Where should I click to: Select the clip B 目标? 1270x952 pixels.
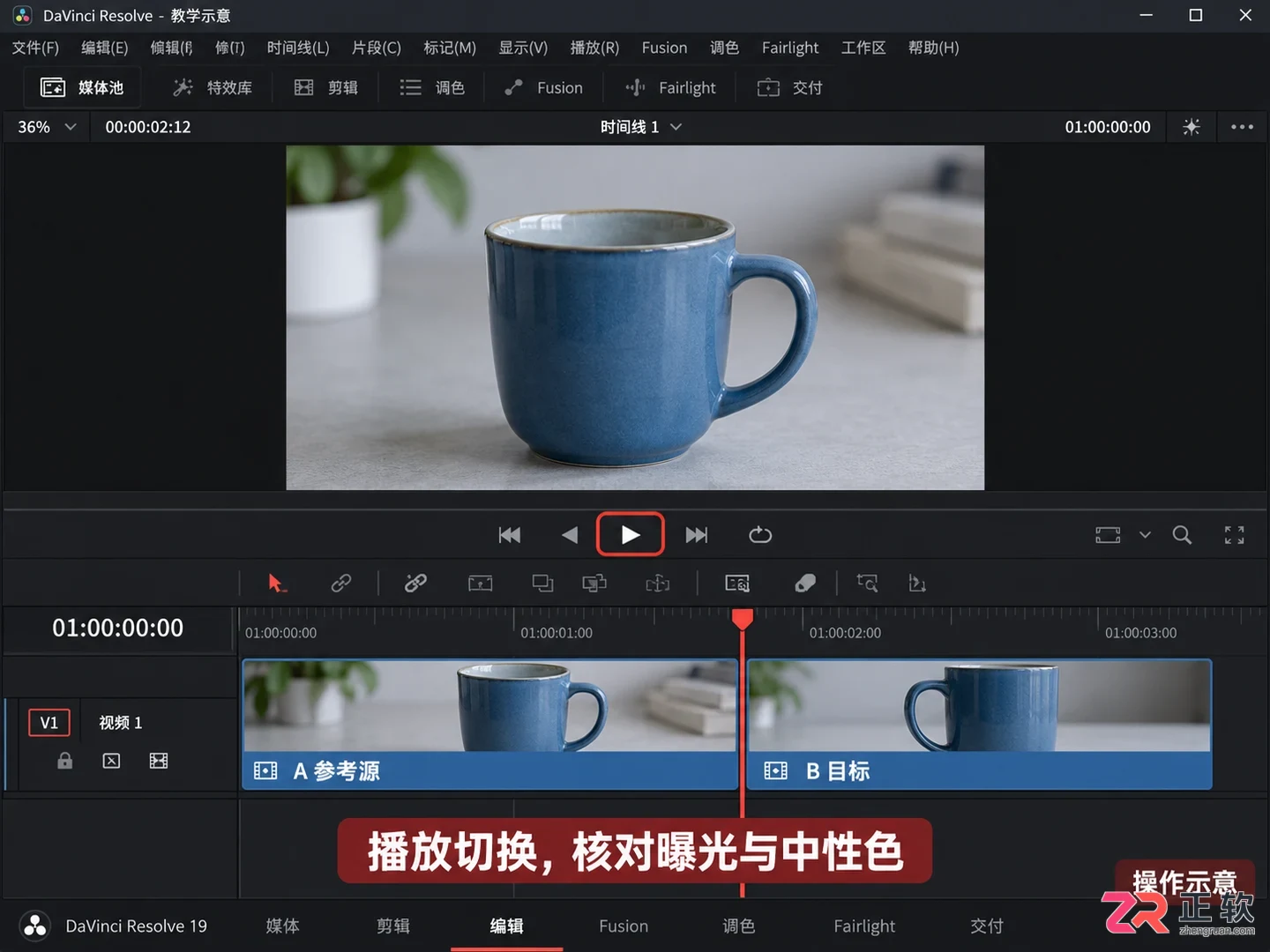click(x=980, y=725)
